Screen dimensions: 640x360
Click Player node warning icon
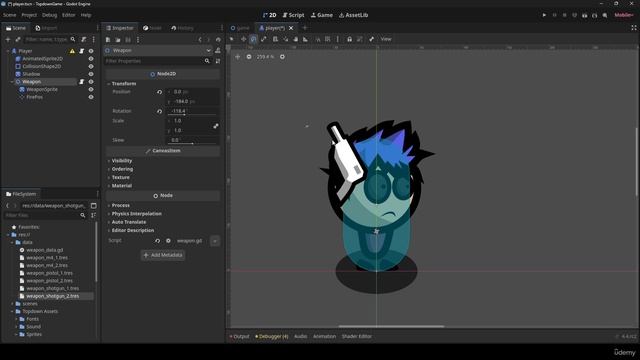click(x=72, y=51)
